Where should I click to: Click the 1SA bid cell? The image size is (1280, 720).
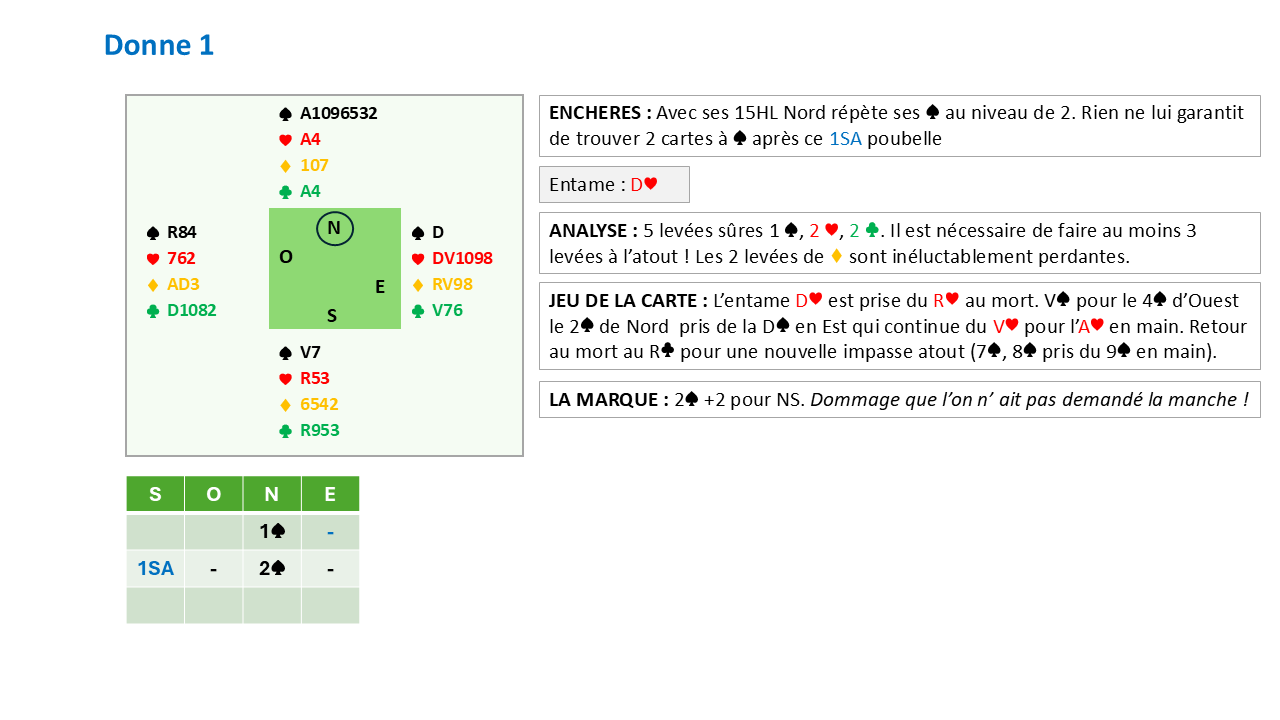point(155,569)
